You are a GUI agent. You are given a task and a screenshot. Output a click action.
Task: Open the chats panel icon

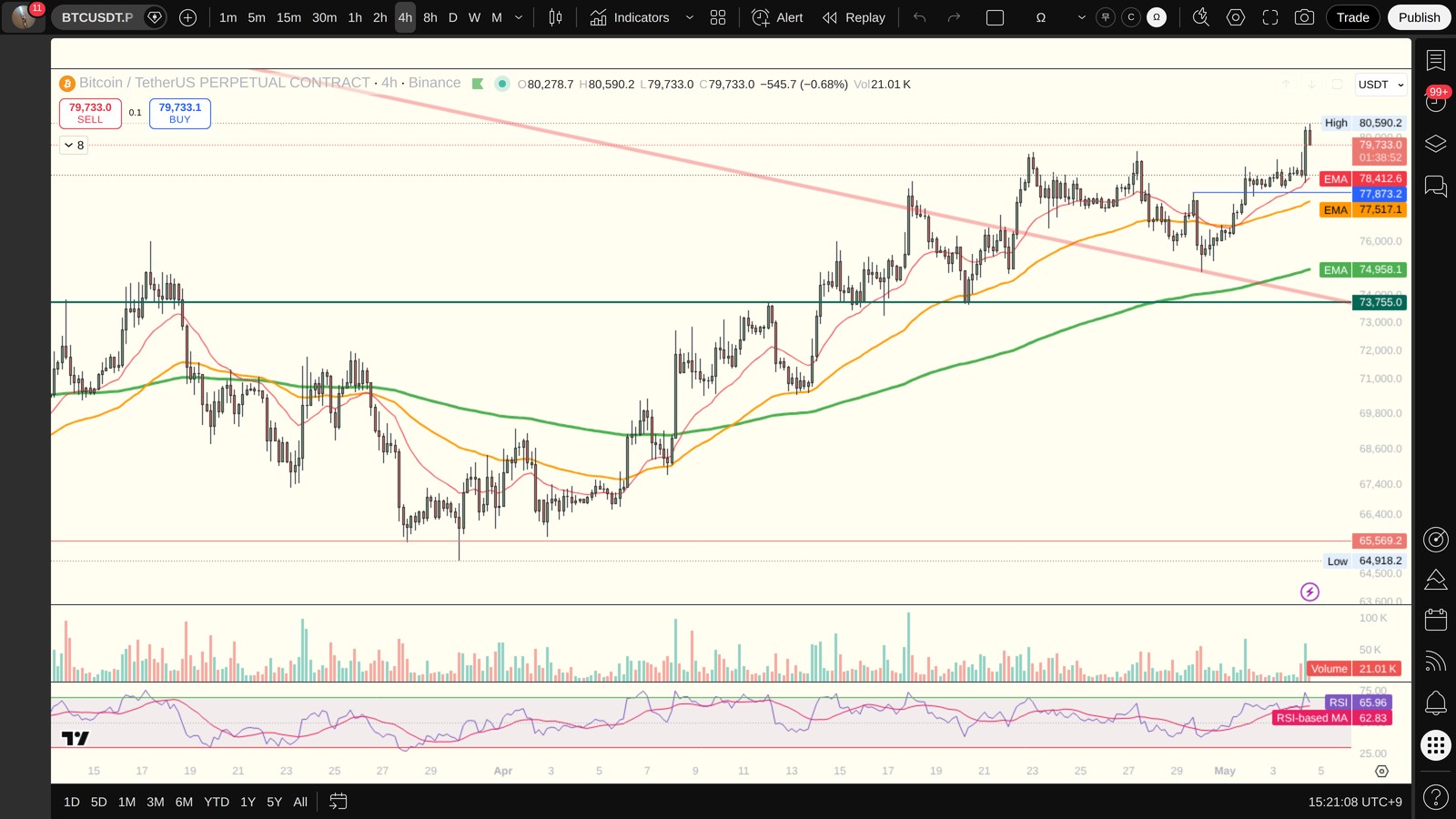[1435, 187]
